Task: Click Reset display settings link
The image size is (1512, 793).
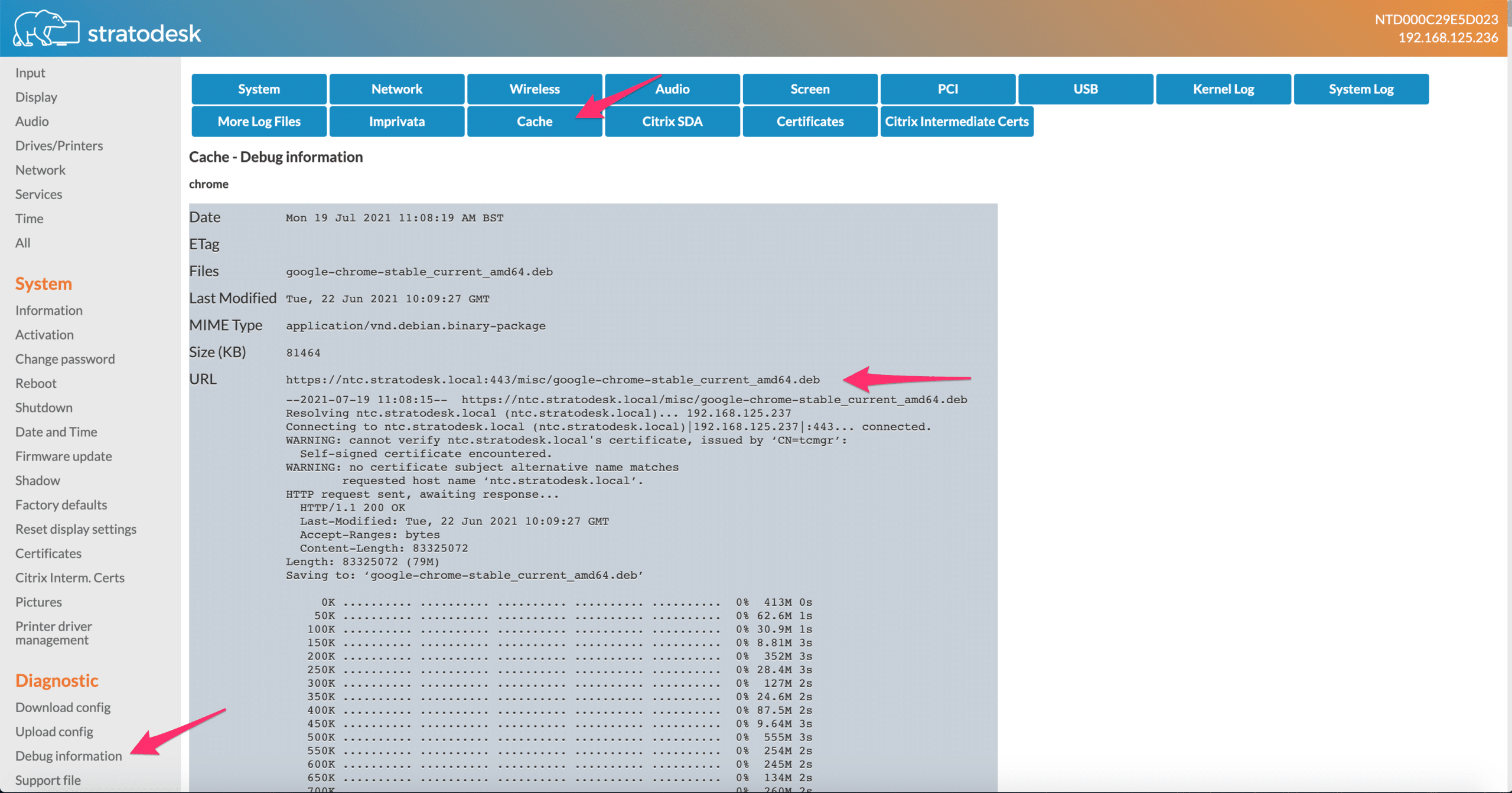Action: click(76, 529)
